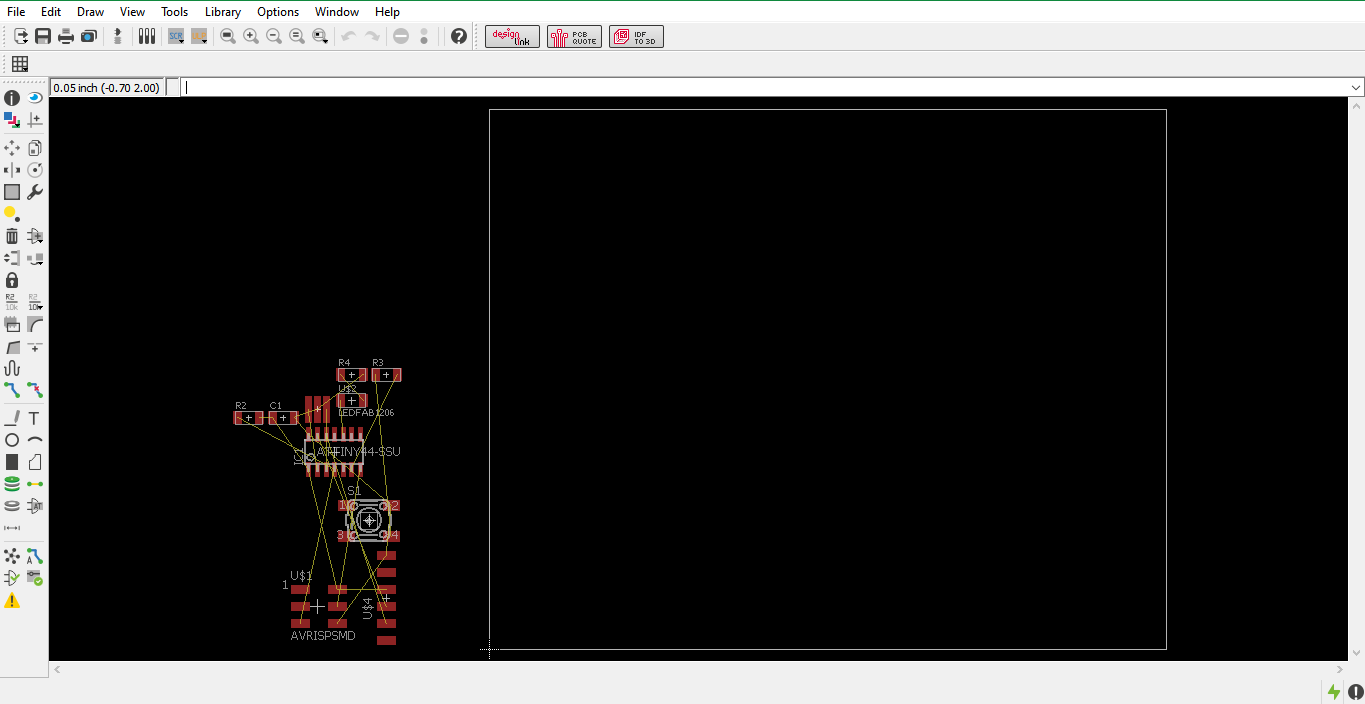Click the Print icon

click(66, 36)
